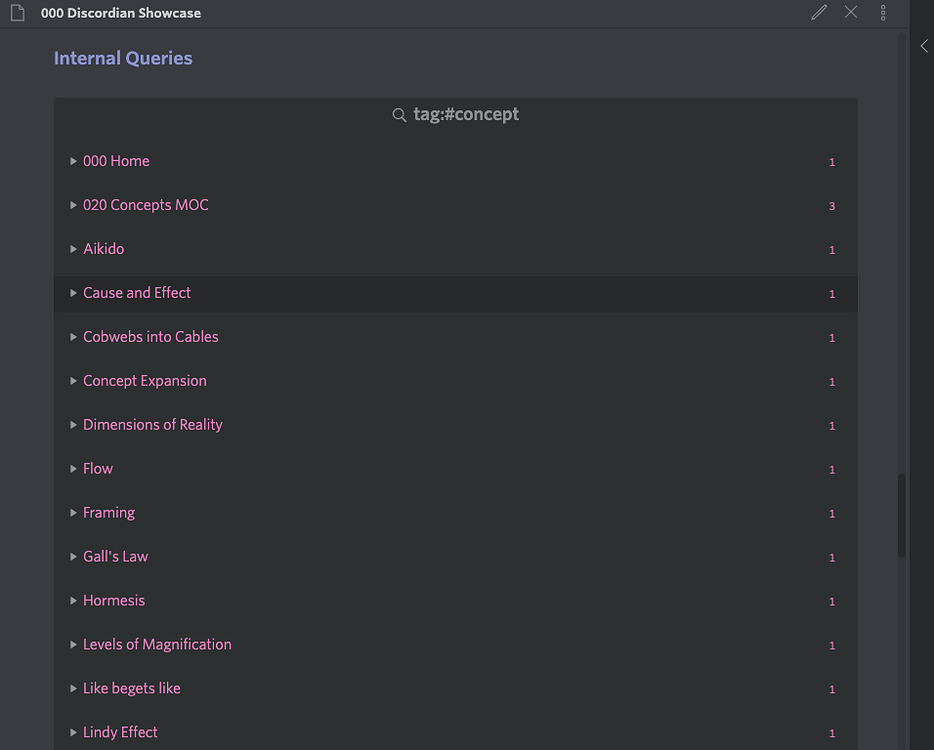Open the Aikido note
The image size is (934, 750).
click(x=103, y=249)
